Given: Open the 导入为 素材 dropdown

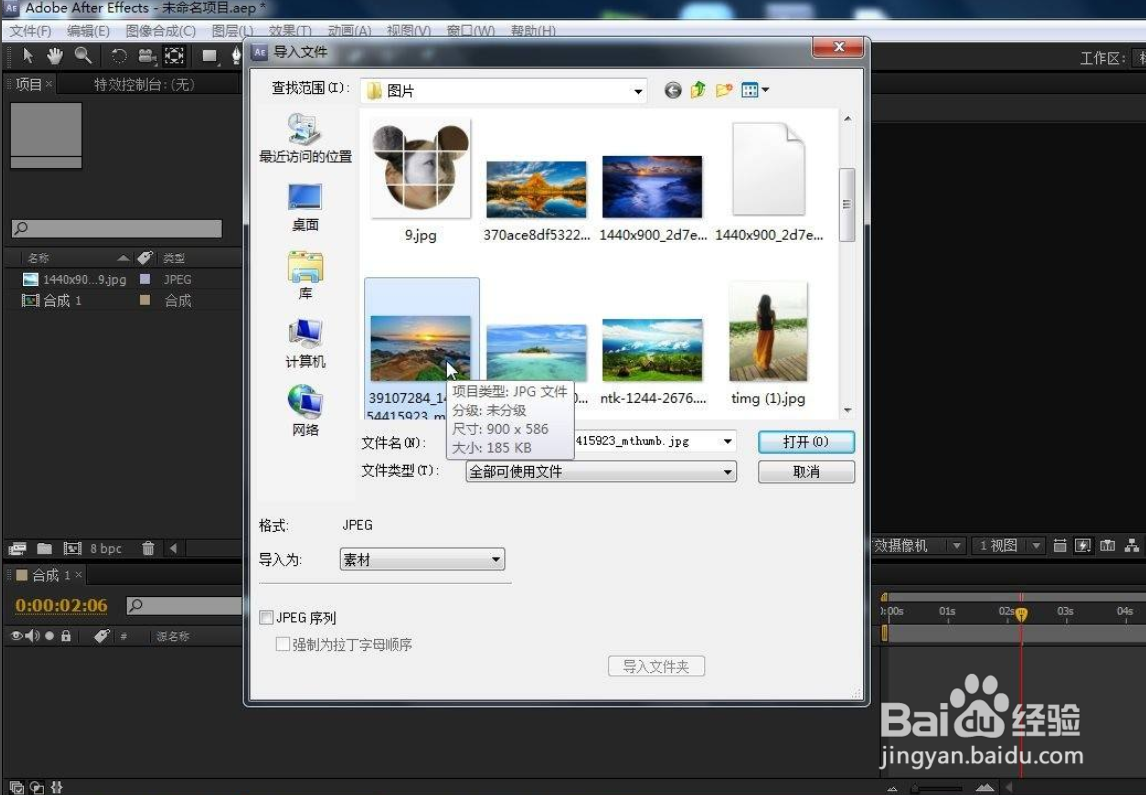Looking at the screenshot, I should point(422,560).
